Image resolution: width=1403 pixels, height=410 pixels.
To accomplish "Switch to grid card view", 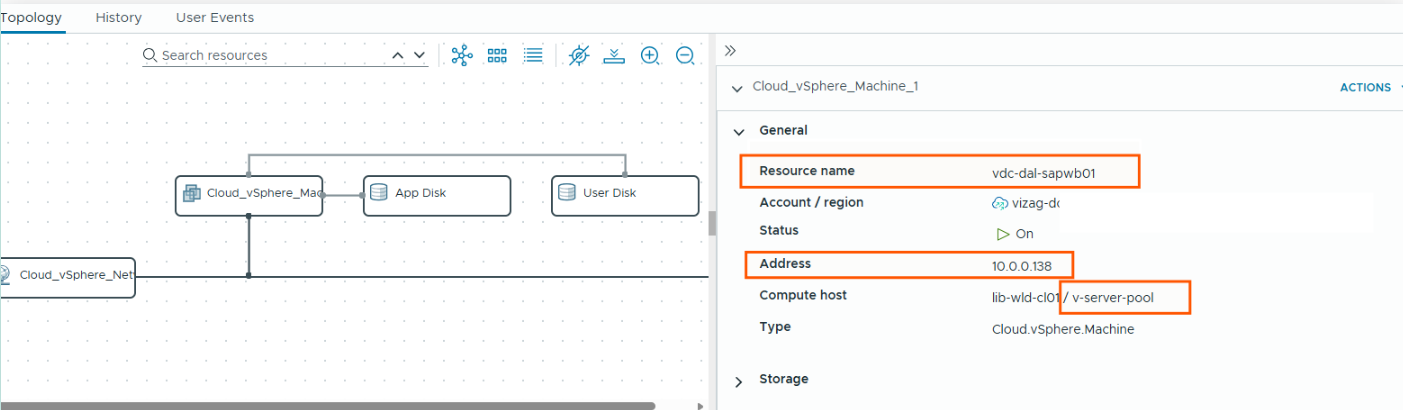I will pos(497,56).
